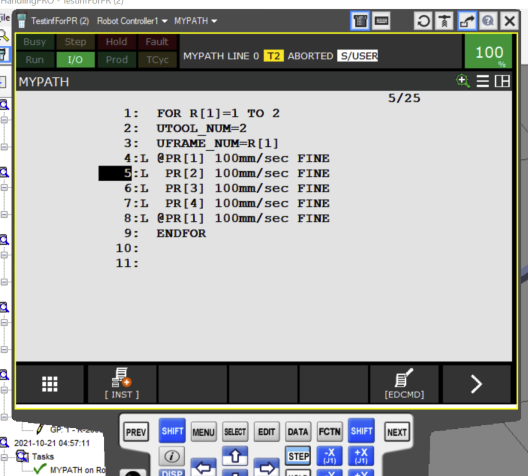This screenshot has width=528, height=476.
Task: Click the PREV key
Action: [136, 432]
